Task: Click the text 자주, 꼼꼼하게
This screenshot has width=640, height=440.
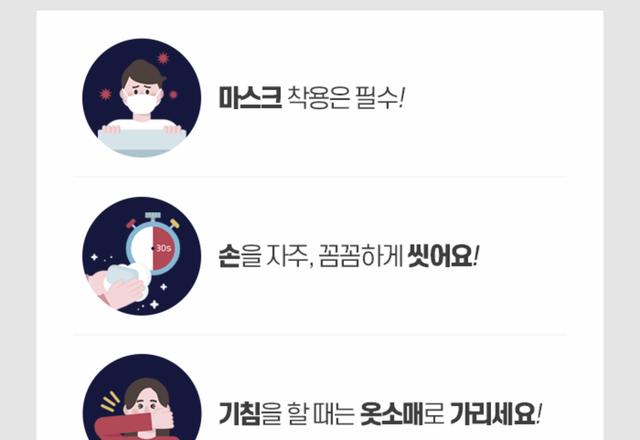Action: tap(335, 256)
